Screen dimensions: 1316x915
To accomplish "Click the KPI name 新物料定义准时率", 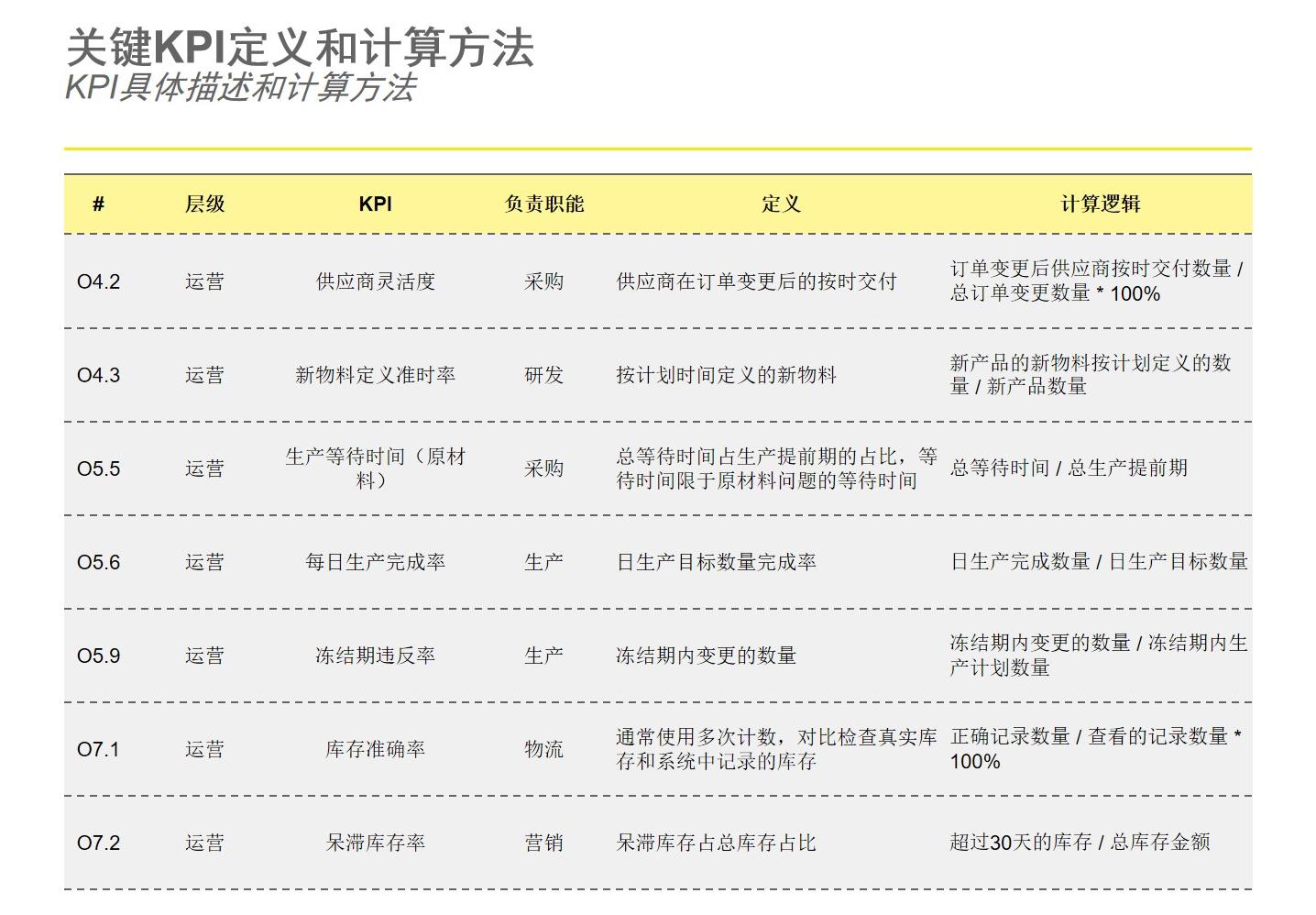I will click(x=375, y=375).
